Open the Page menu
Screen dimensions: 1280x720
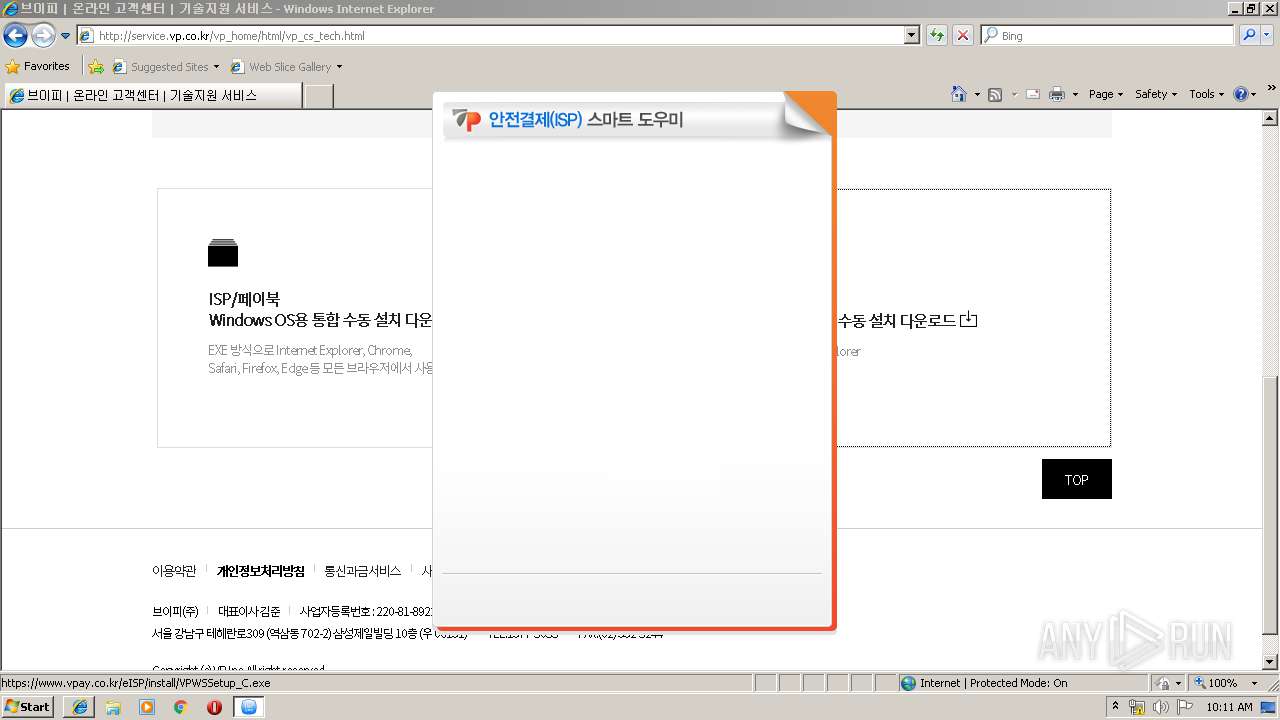(1106, 94)
